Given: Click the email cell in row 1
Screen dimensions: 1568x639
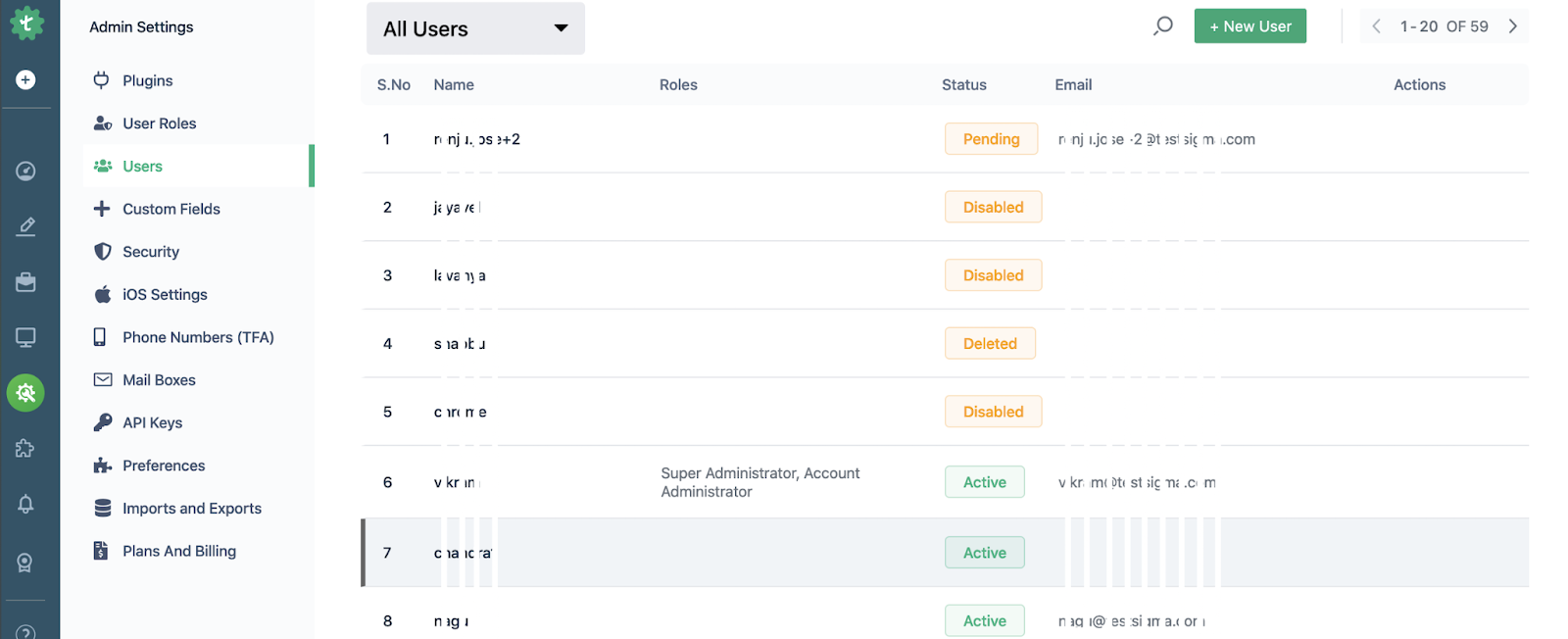Looking at the screenshot, I should [x=1156, y=139].
